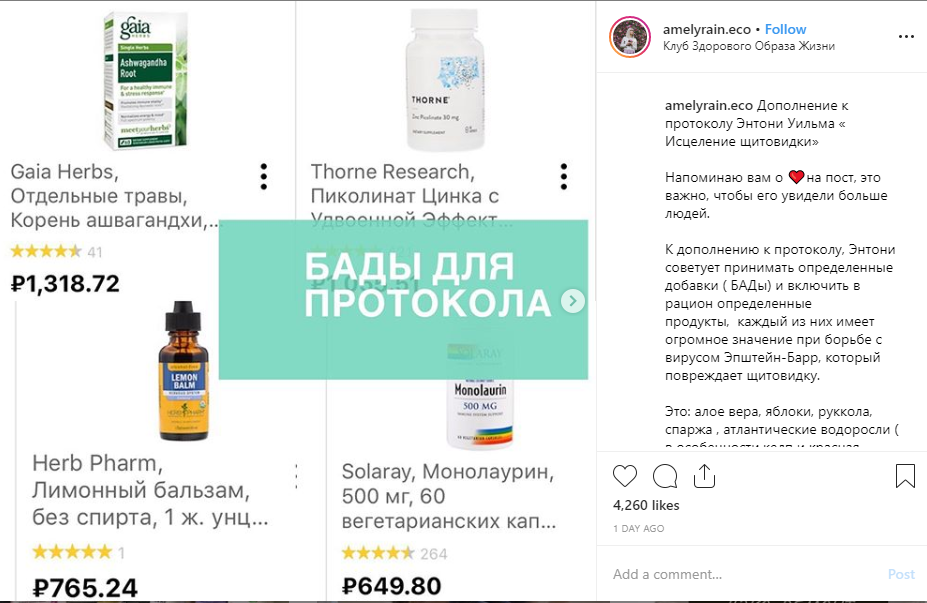Open the Gaia Ashwagandha Root product image
This screenshot has width=927, height=603.
[x=145, y=80]
